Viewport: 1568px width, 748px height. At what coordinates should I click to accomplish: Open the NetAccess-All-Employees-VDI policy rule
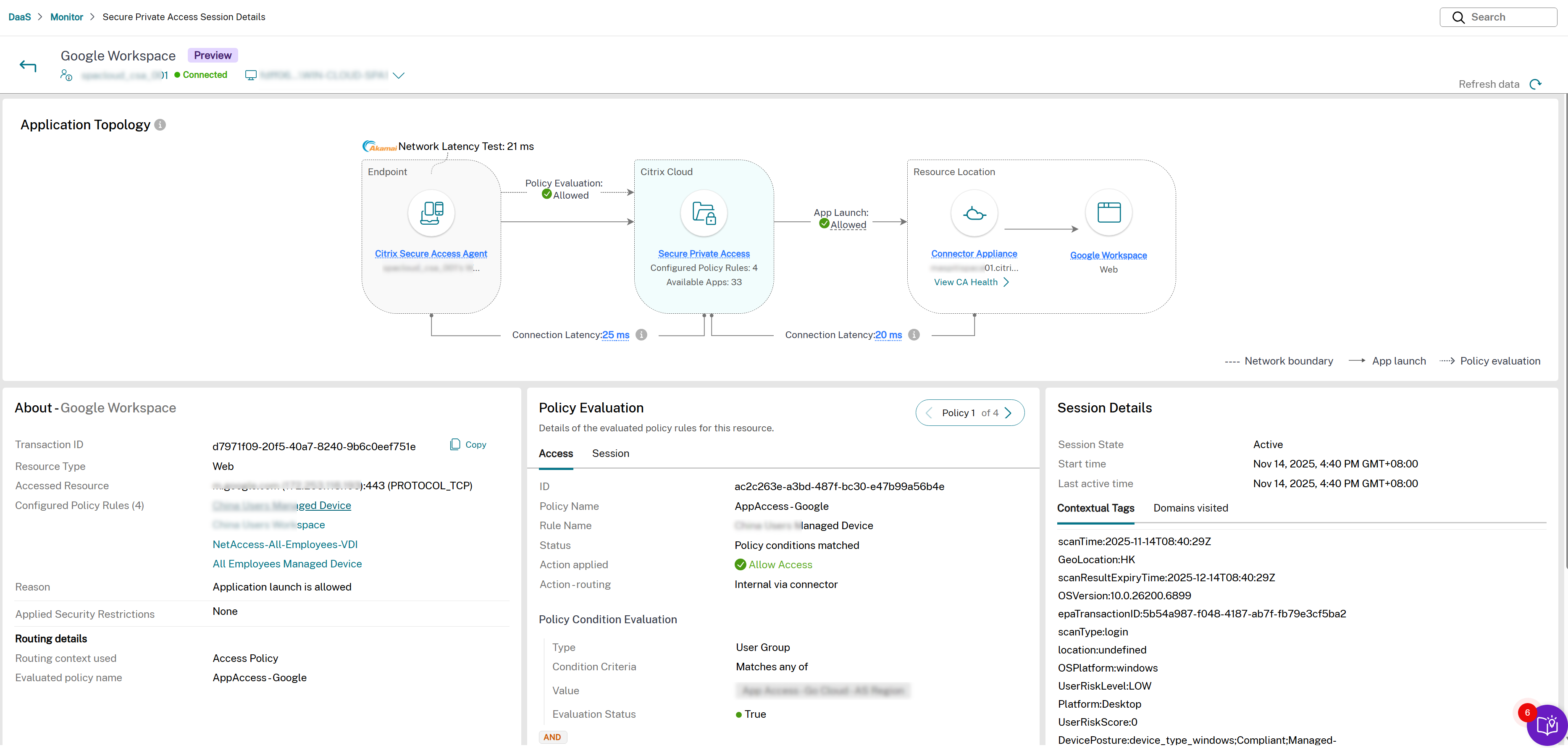coord(285,544)
